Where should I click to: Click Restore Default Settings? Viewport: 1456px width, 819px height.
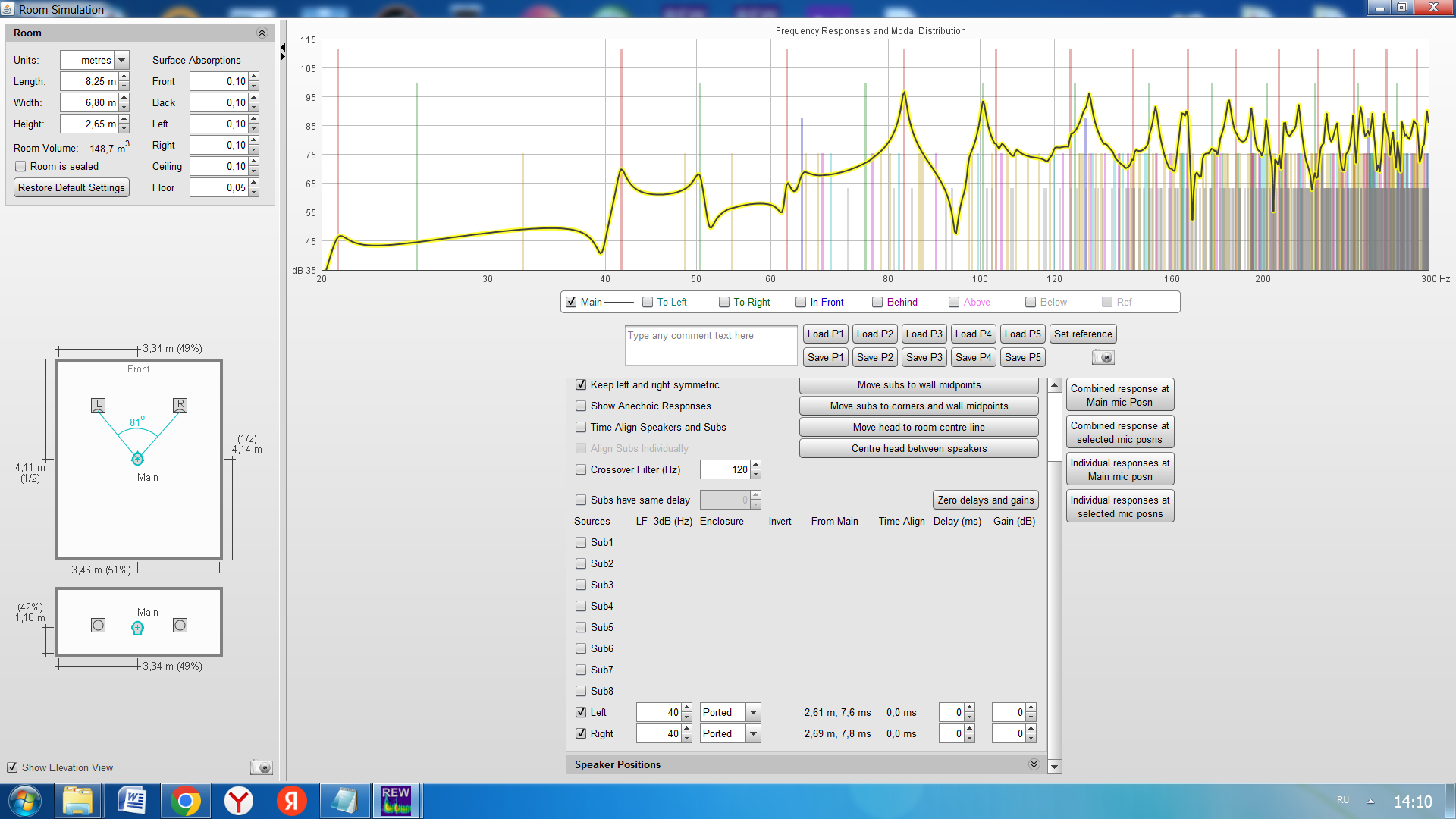71,187
